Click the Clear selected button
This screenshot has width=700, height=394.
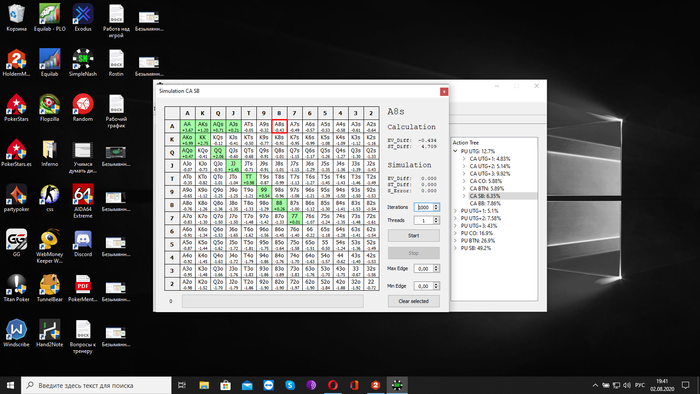pyautogui.click(x=413, y=301)
